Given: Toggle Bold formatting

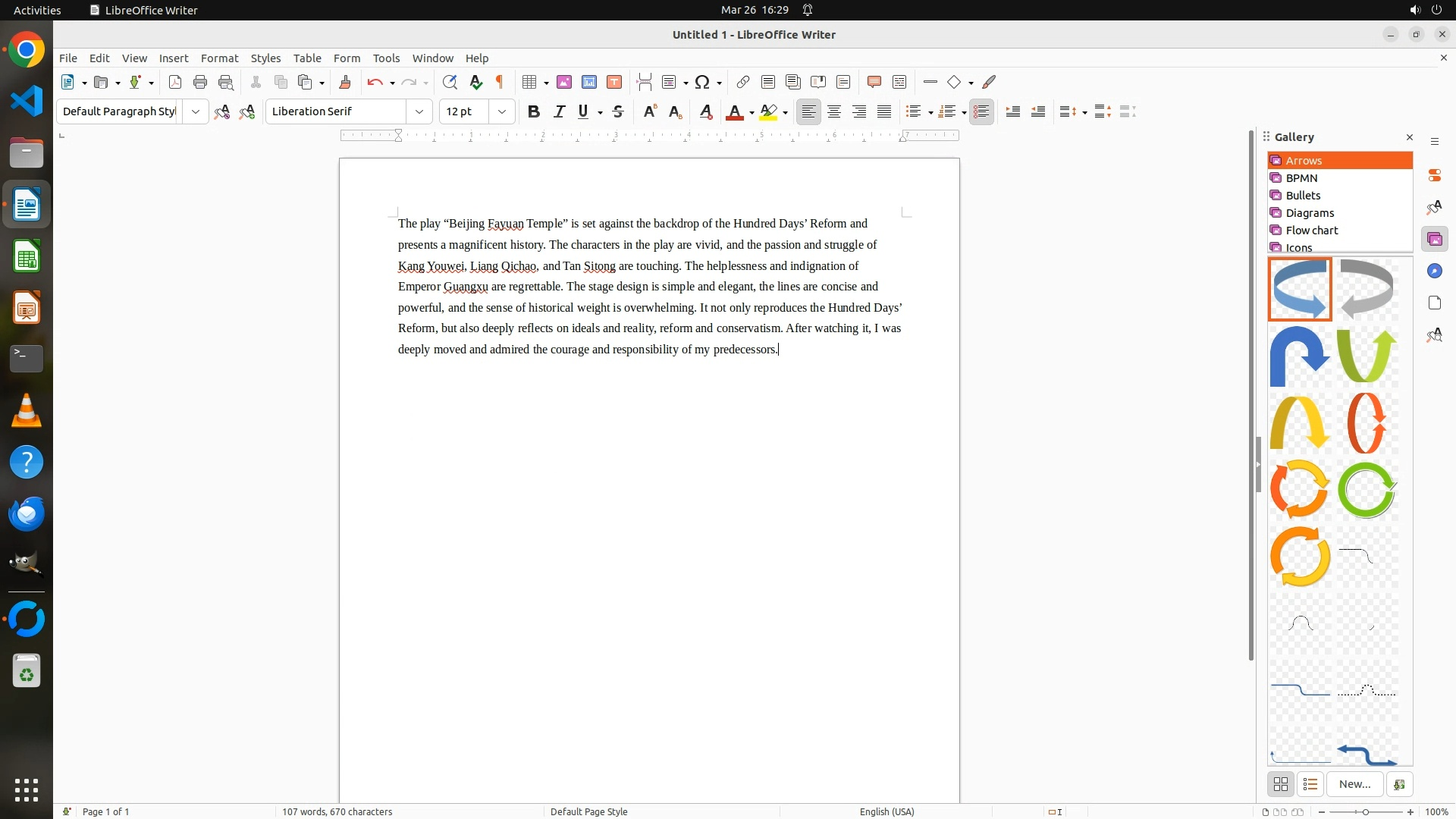Looking at the screenshot, I should pyautogui.click(x=534, y=111).
